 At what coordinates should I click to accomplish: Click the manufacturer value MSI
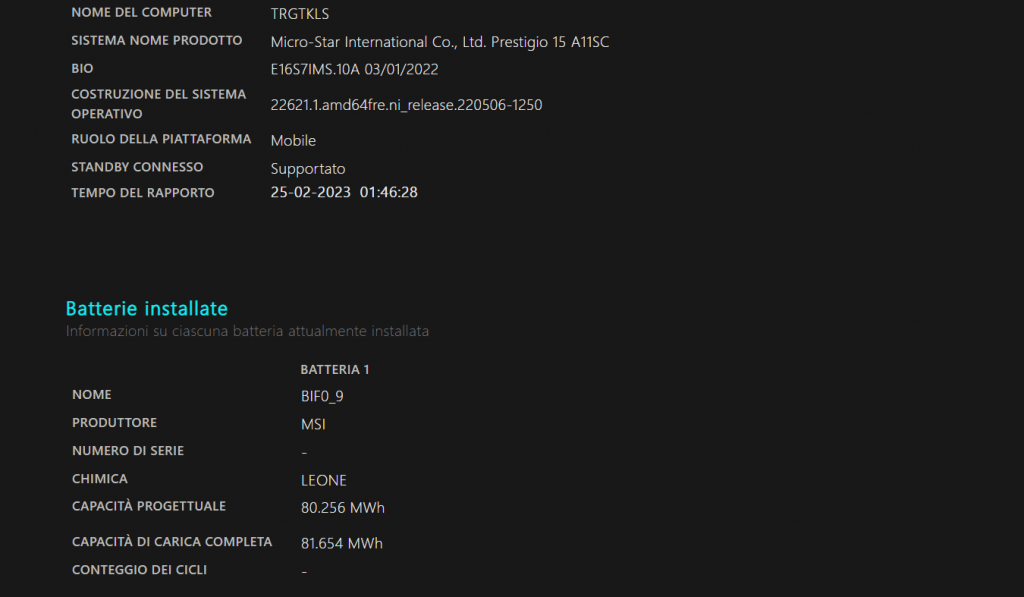313,424
